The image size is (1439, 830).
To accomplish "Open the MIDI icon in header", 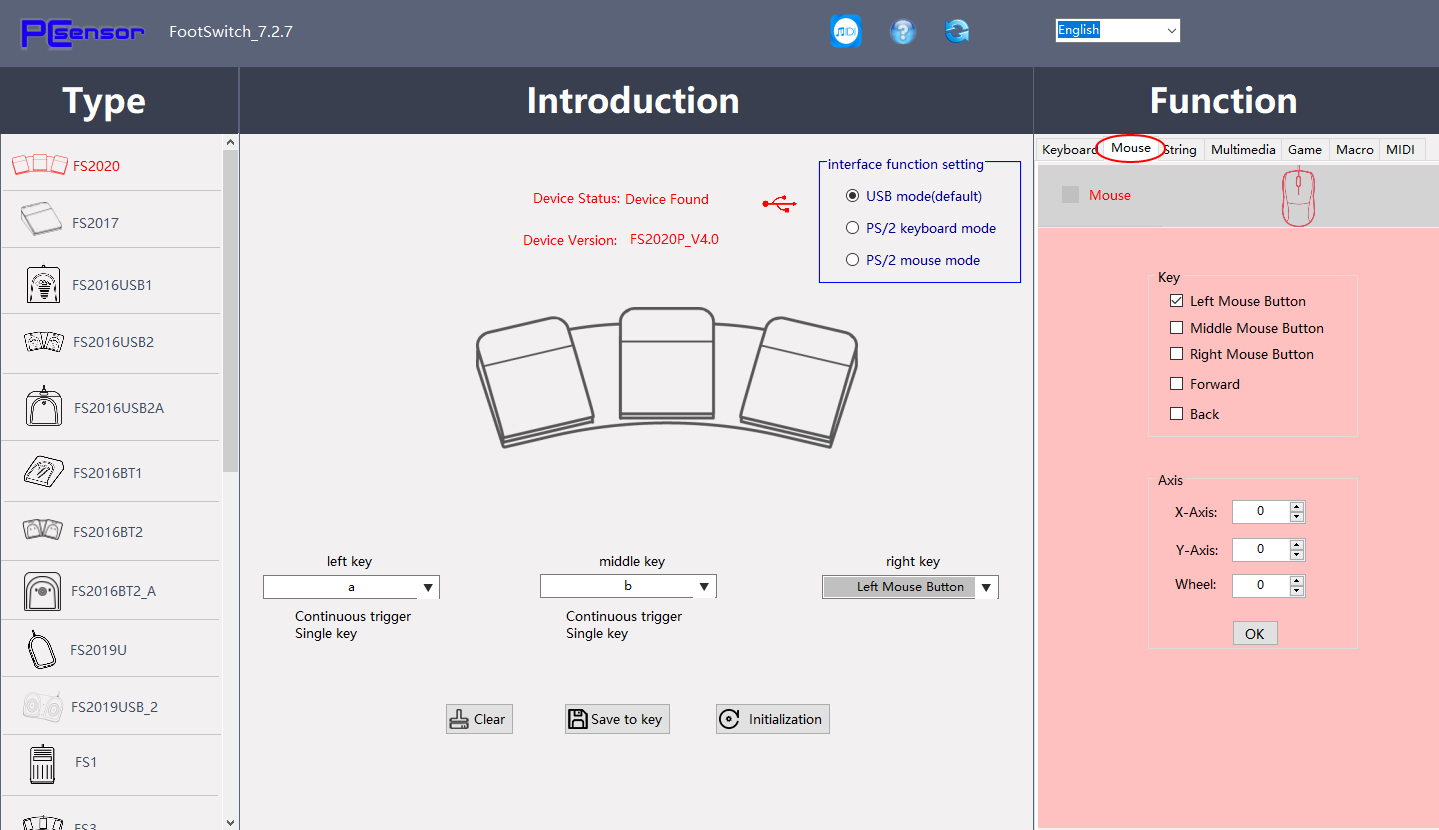I will (x=846, y=31).
